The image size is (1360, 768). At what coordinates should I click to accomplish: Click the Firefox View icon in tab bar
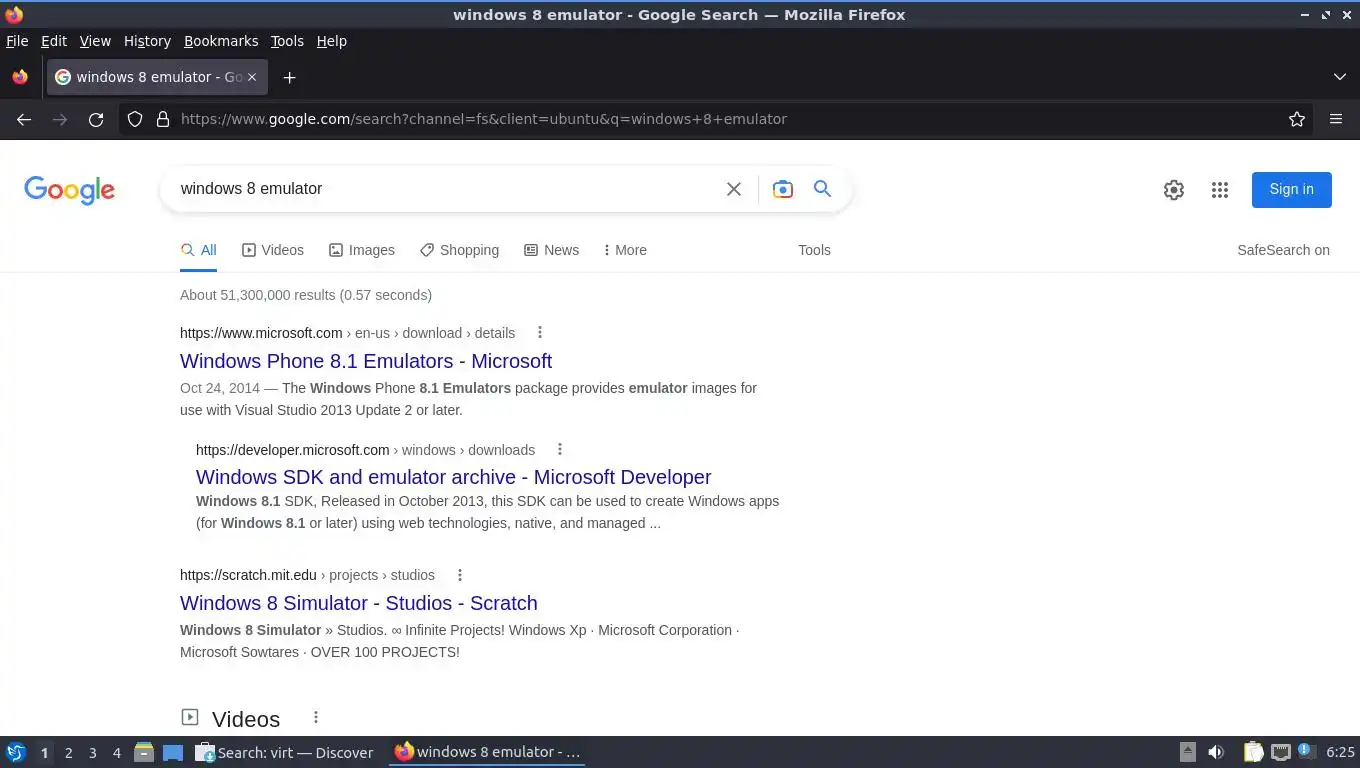click(x=20, y=77)
